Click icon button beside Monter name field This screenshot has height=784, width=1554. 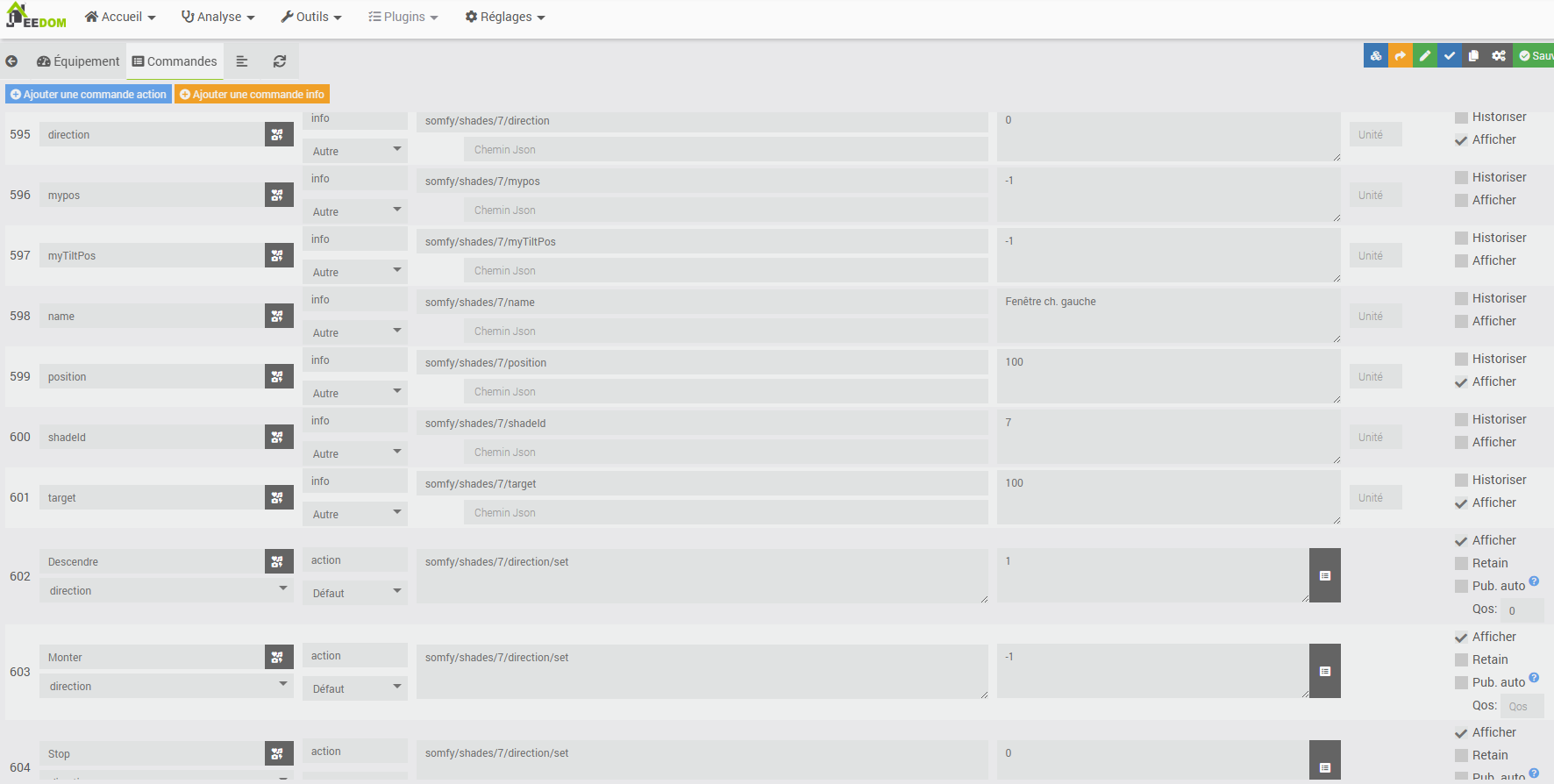279,657
